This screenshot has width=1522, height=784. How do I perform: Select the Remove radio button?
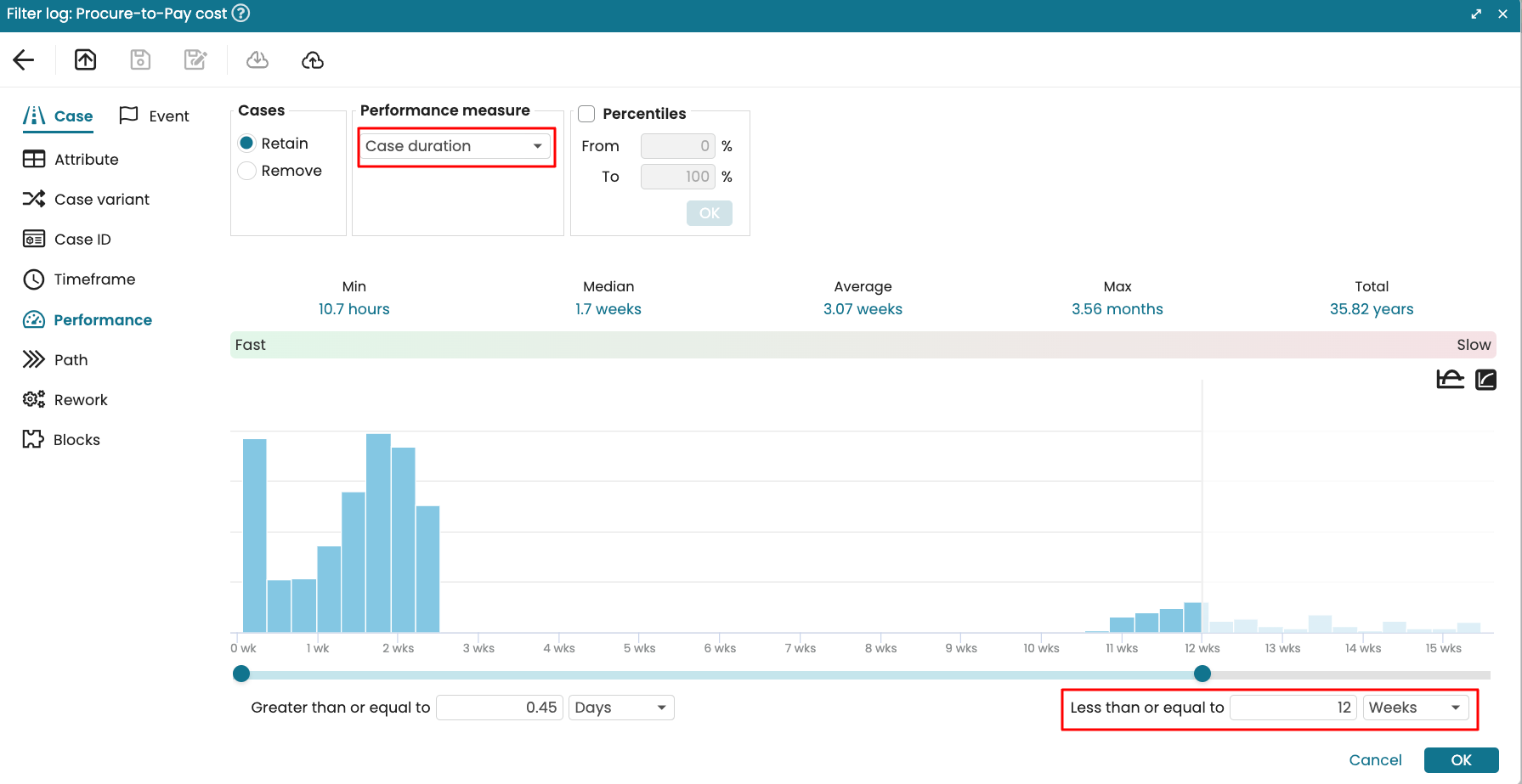coord(247,171)
